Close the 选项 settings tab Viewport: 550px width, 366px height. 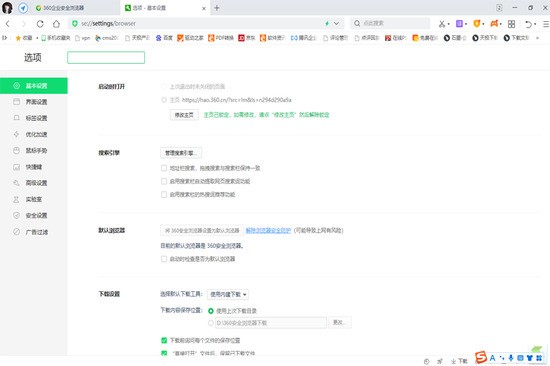[x=204, y=8]
